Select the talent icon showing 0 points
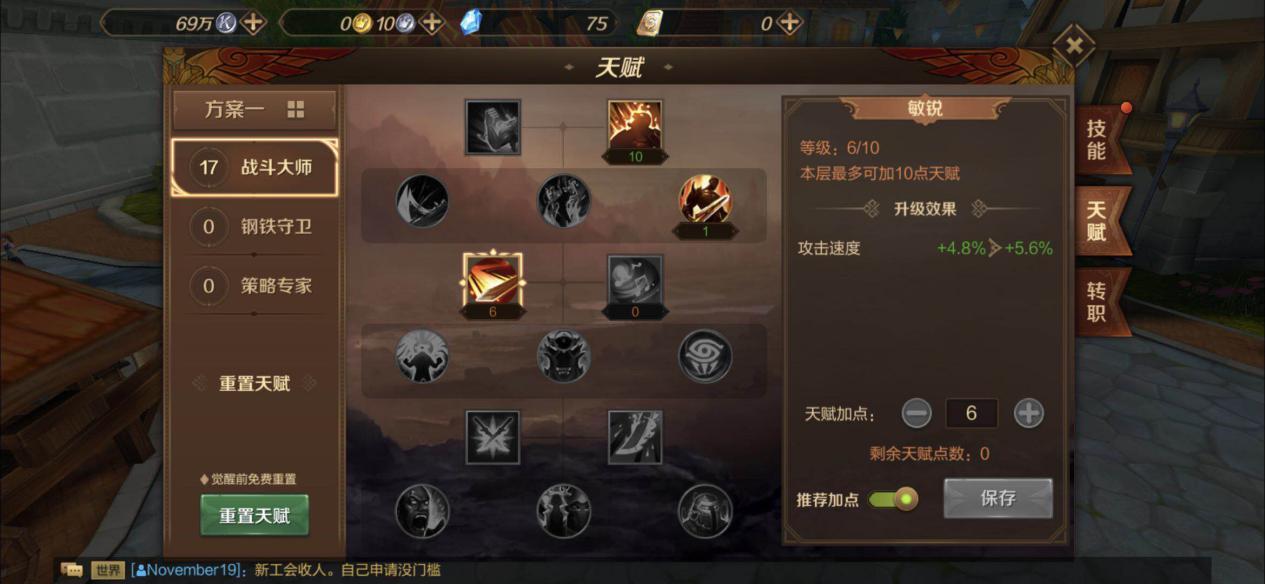 [635, 281]
